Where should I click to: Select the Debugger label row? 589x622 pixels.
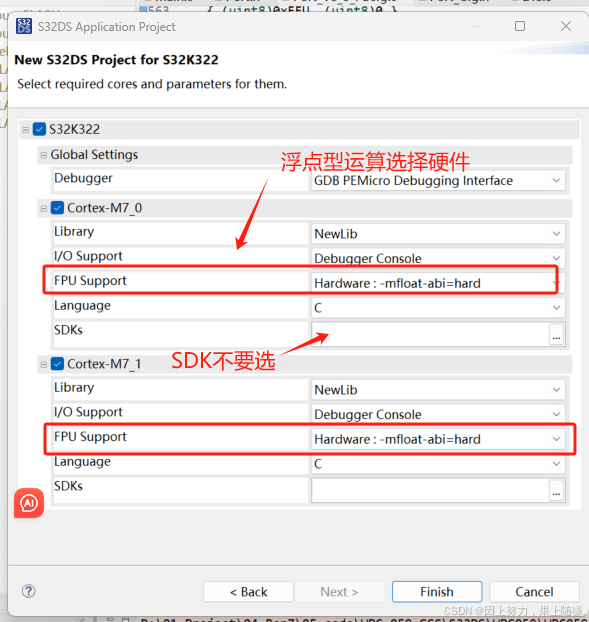click(83, 178)
